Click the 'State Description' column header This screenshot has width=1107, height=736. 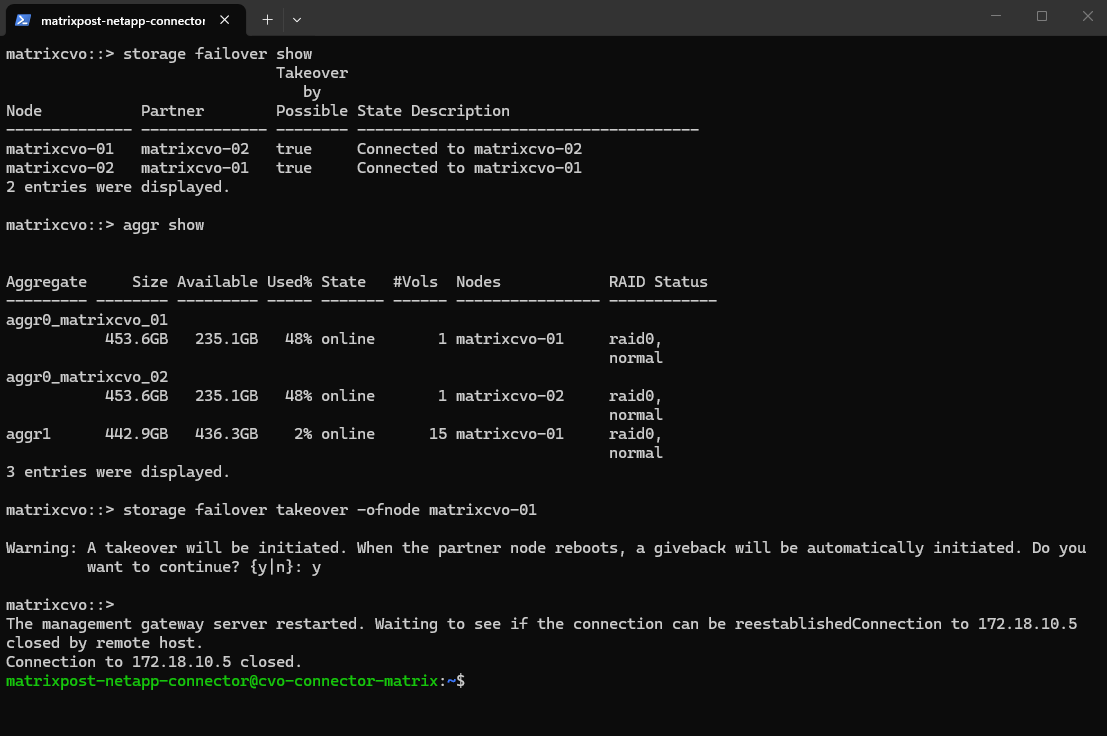433,111
